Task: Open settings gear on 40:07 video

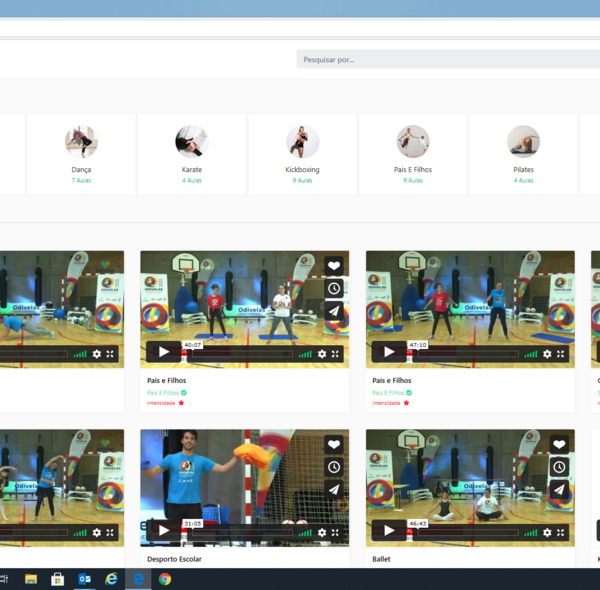Action: pyautogui.click(x=322, y=354)
